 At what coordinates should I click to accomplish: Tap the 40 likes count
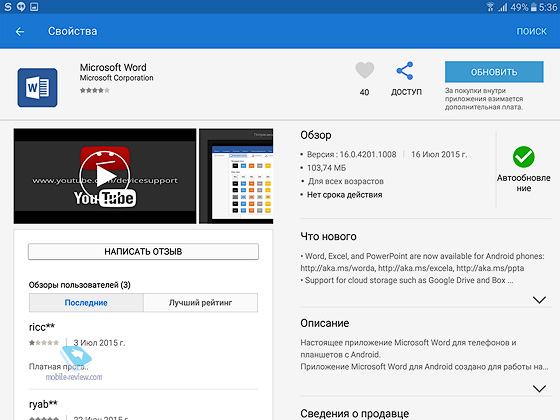pyautogui.click(x=364, y=92)
